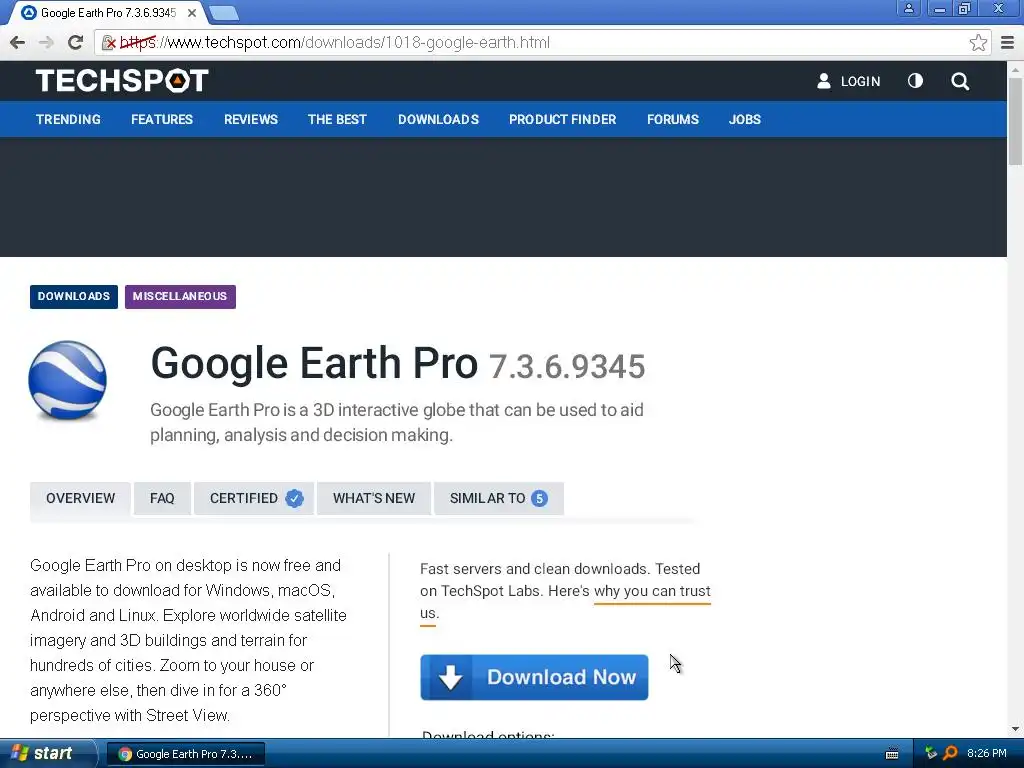1024x768 pixels.
Task: Click the keyboard icon in the system tray
Action: point(891,754)
